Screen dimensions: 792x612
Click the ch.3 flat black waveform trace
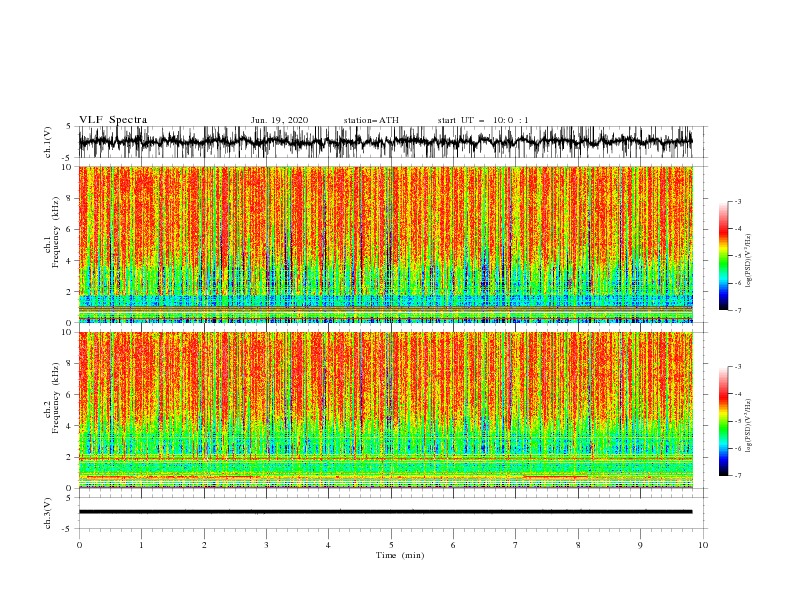(x=385, y=512)
